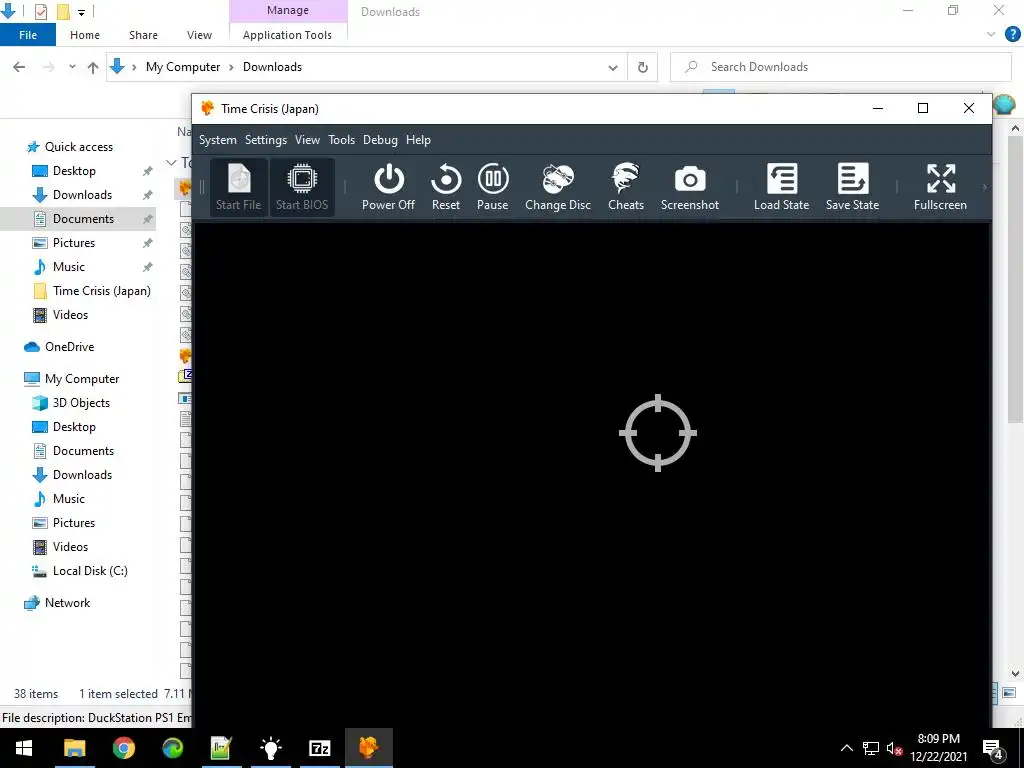Viewport: 1024px width, 768px height.
Task: Open Explorer Help question mark icon
Action: click(1012, 35)
